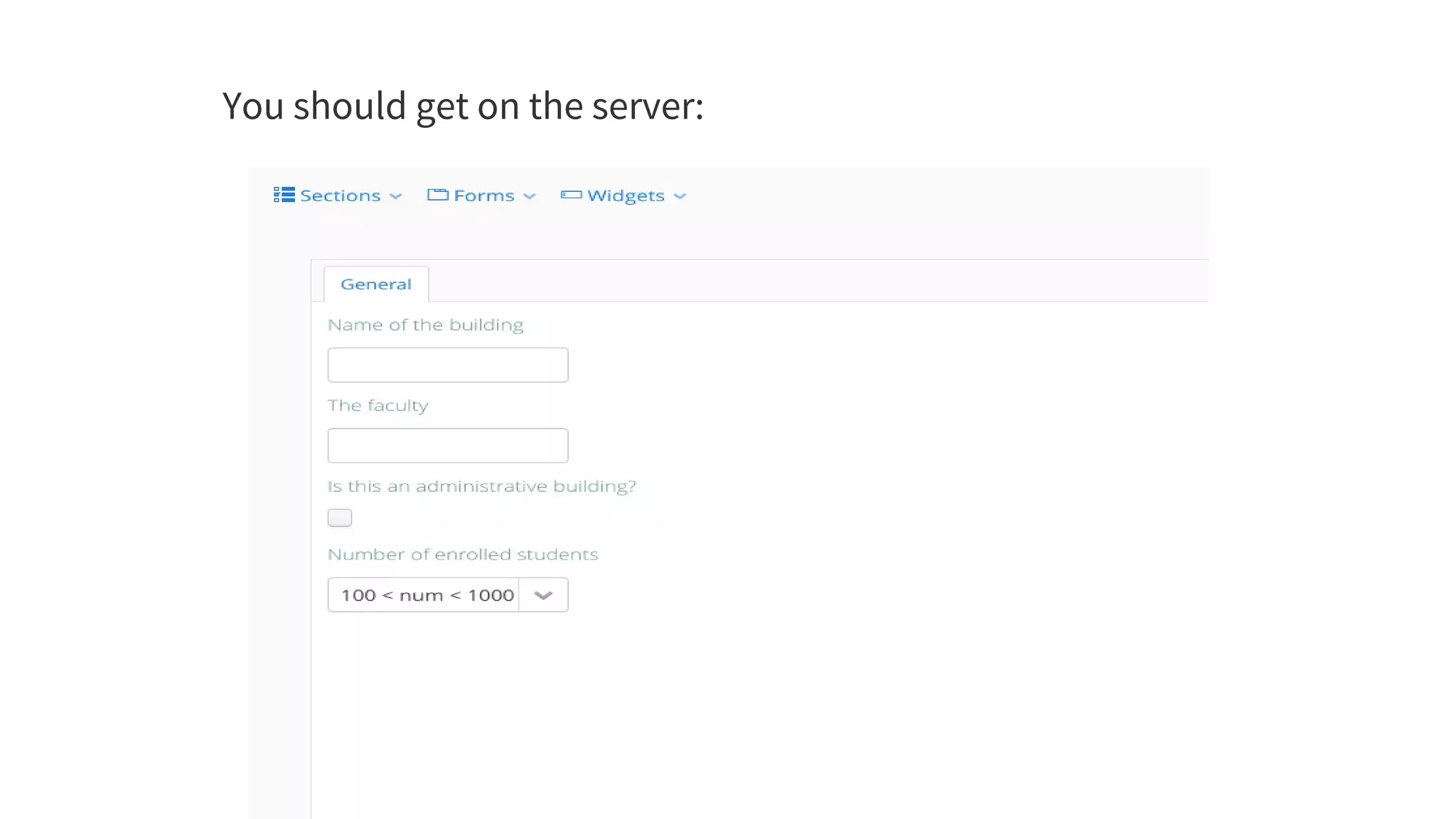Click the Forms folder icon
1456x819 pixels.
pyautogui.click(x=437, y=195)
